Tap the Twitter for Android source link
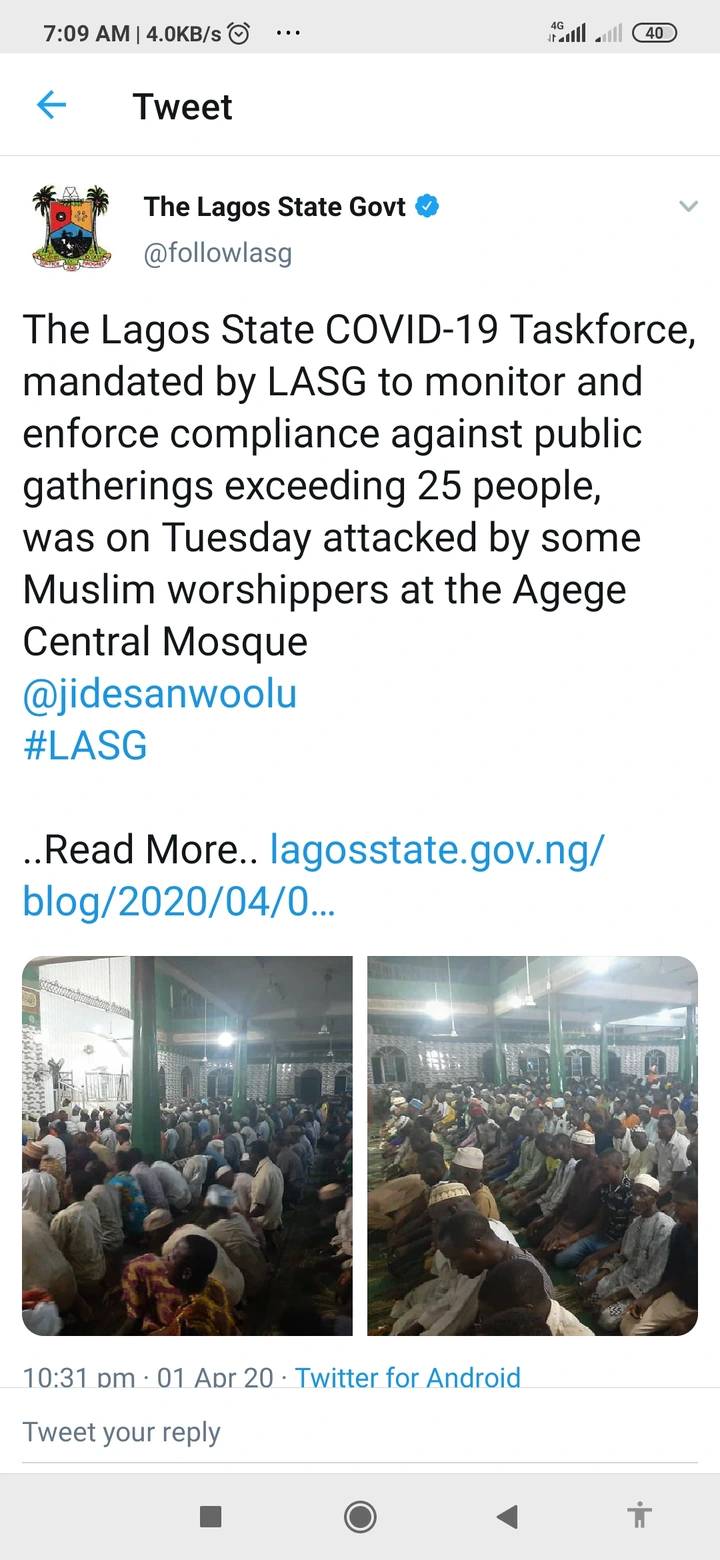This screenshot has width=720, height=1560. click(408, 1376)
